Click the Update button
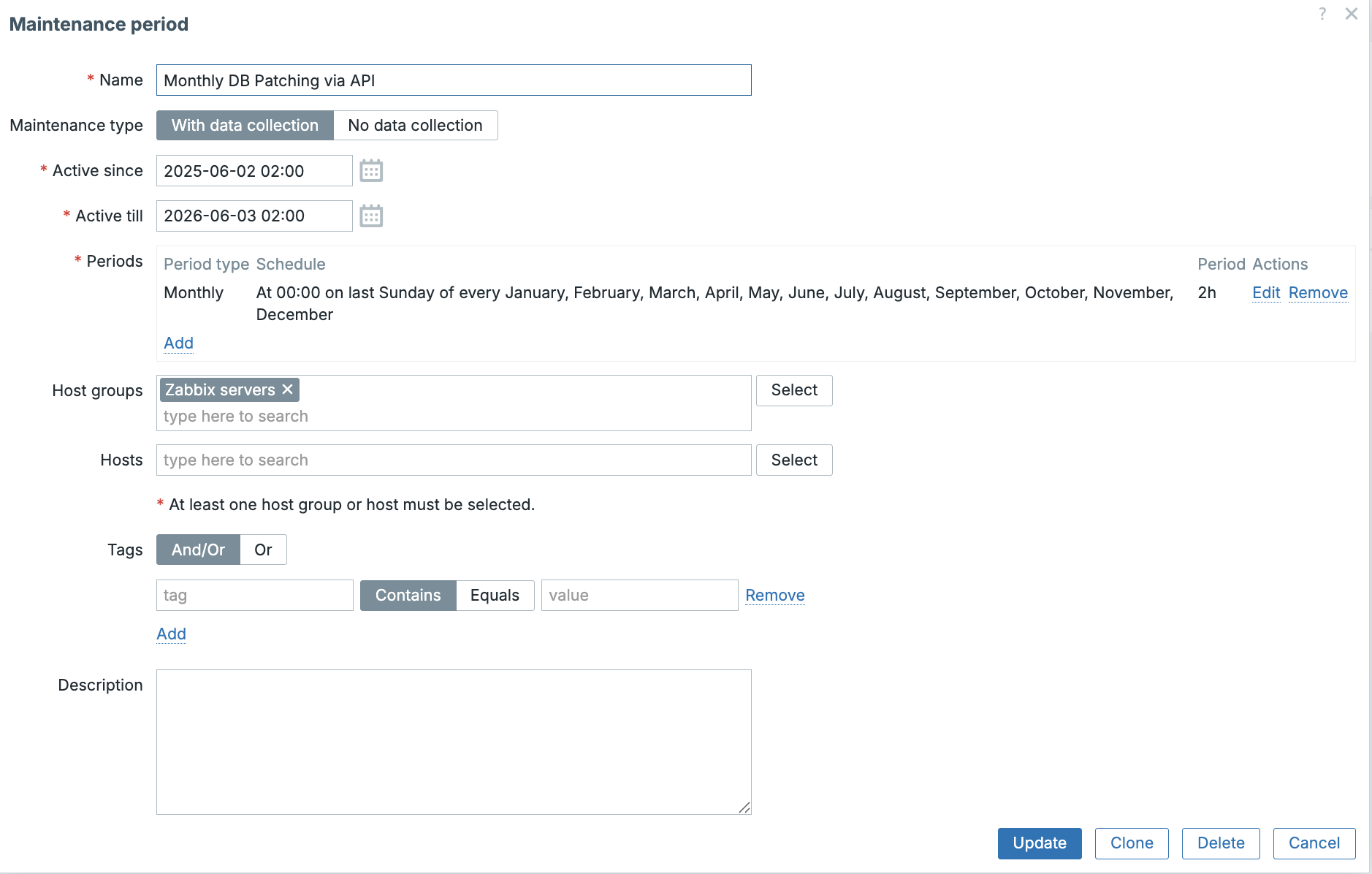 (x=1039, y=843)
